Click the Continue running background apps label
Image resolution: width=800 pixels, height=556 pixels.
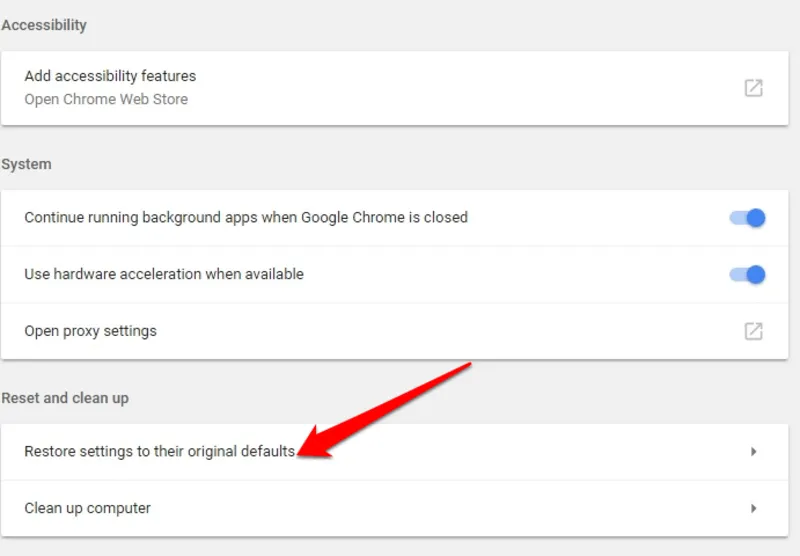tap(246, 217)
